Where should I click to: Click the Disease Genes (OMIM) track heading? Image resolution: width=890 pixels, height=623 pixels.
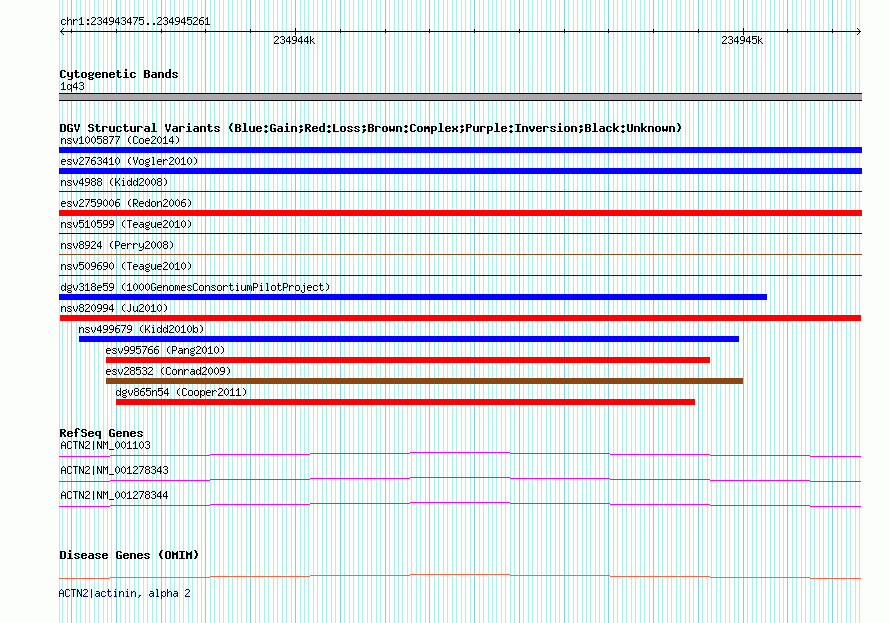pos(129,555)
